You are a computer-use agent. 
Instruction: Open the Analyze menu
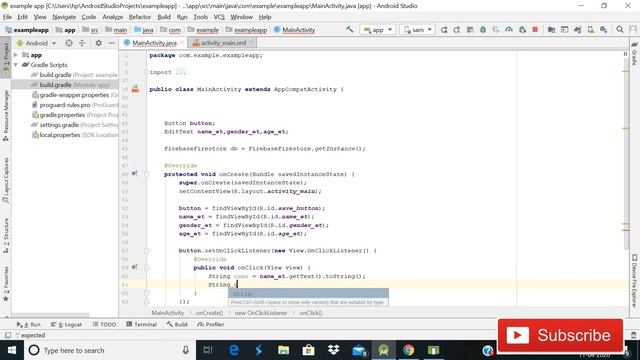click(113, 17)
